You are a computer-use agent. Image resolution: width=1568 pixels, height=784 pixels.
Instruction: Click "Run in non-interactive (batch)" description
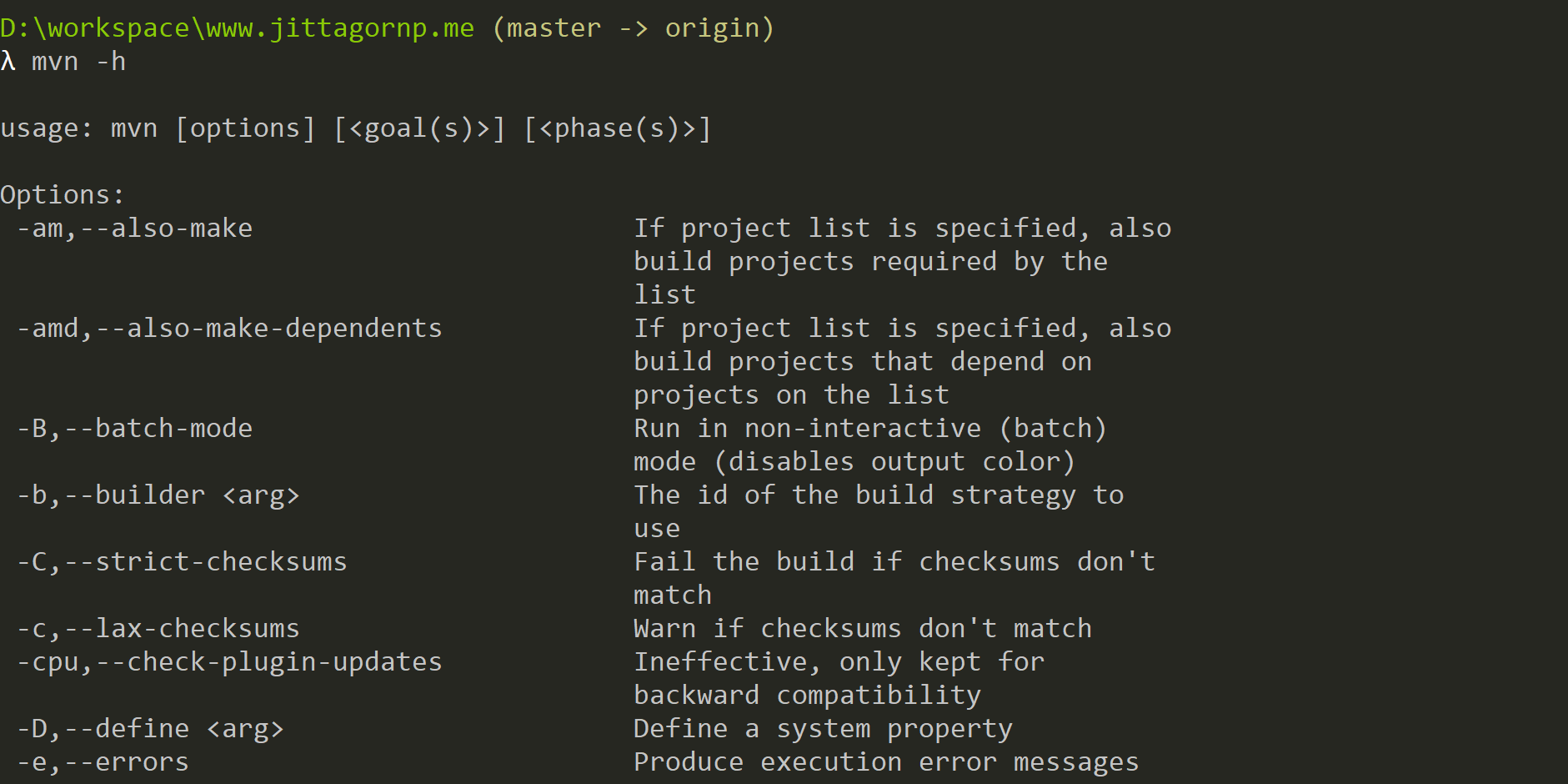870,429
